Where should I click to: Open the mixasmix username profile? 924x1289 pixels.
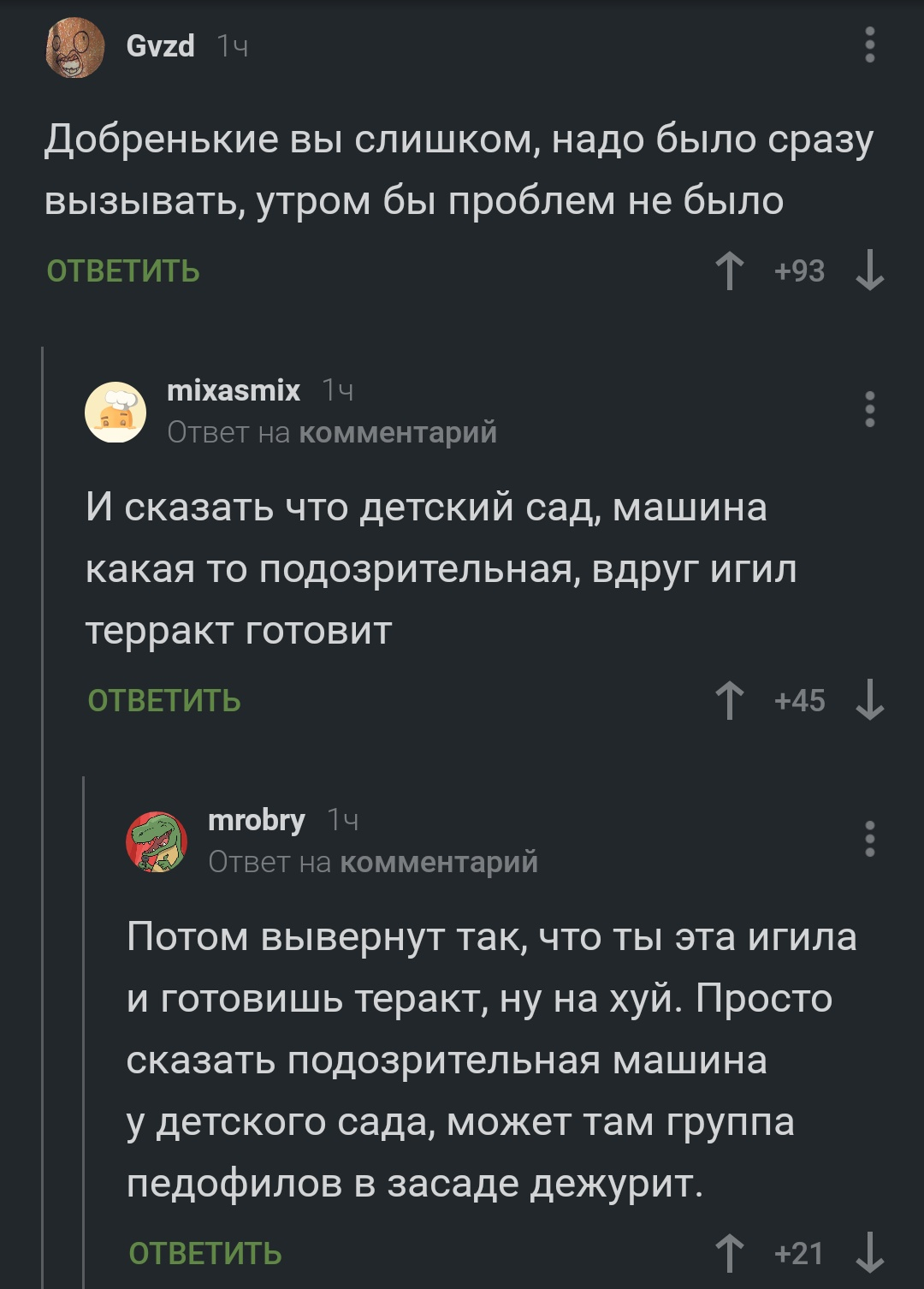(x=234, y=390)
